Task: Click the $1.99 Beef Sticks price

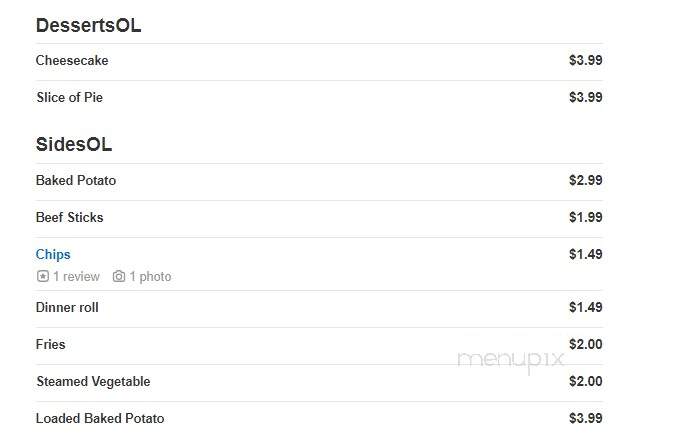Action: pyautogui.click(x=586, y=217)
